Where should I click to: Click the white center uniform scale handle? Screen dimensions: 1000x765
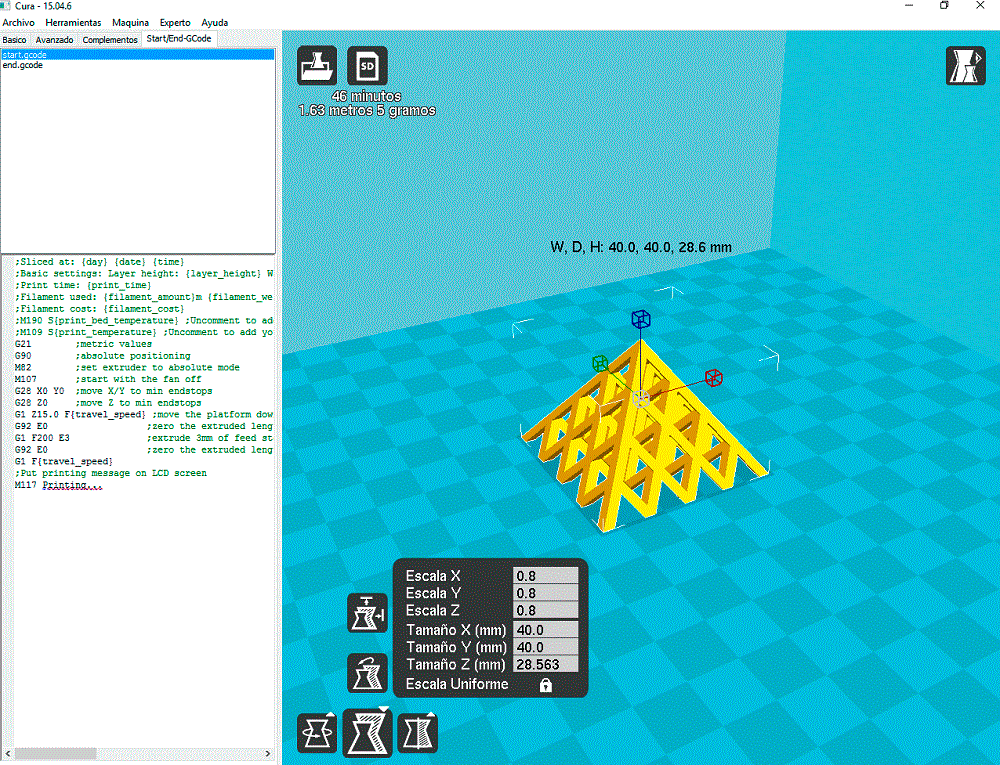pos(641,399)
